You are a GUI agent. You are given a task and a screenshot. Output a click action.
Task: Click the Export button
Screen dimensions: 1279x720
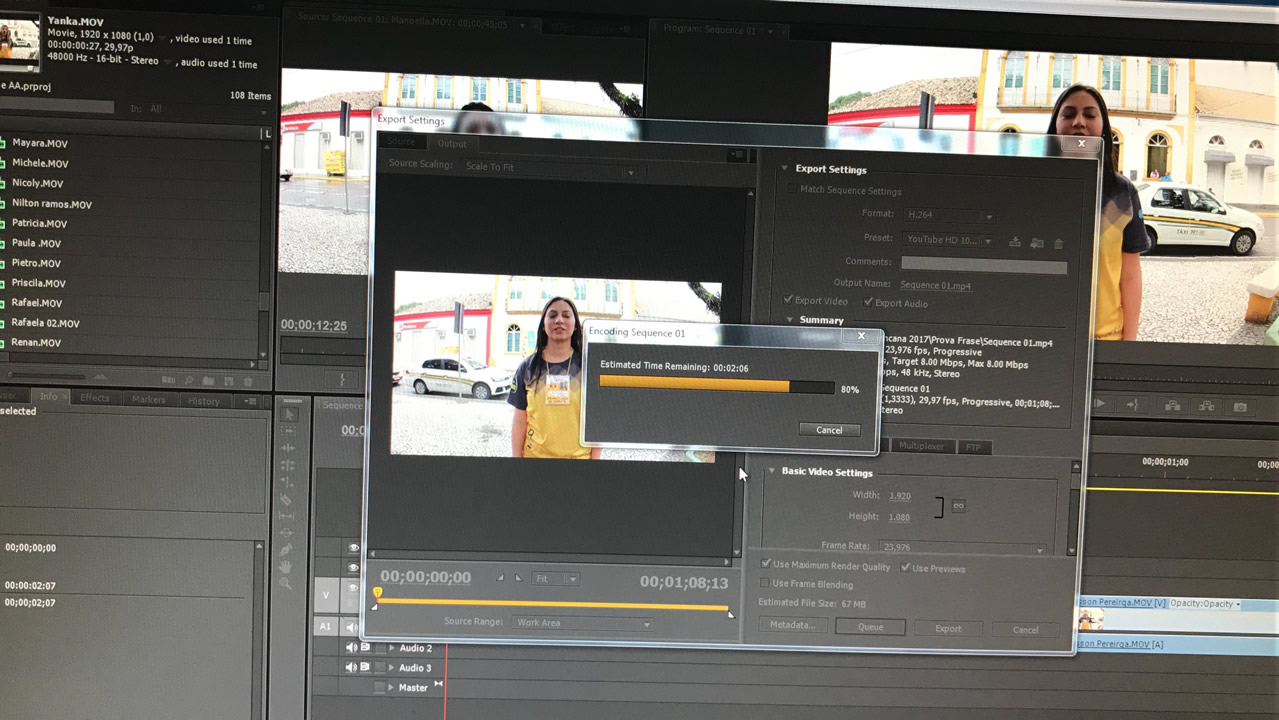pos(948,629)
